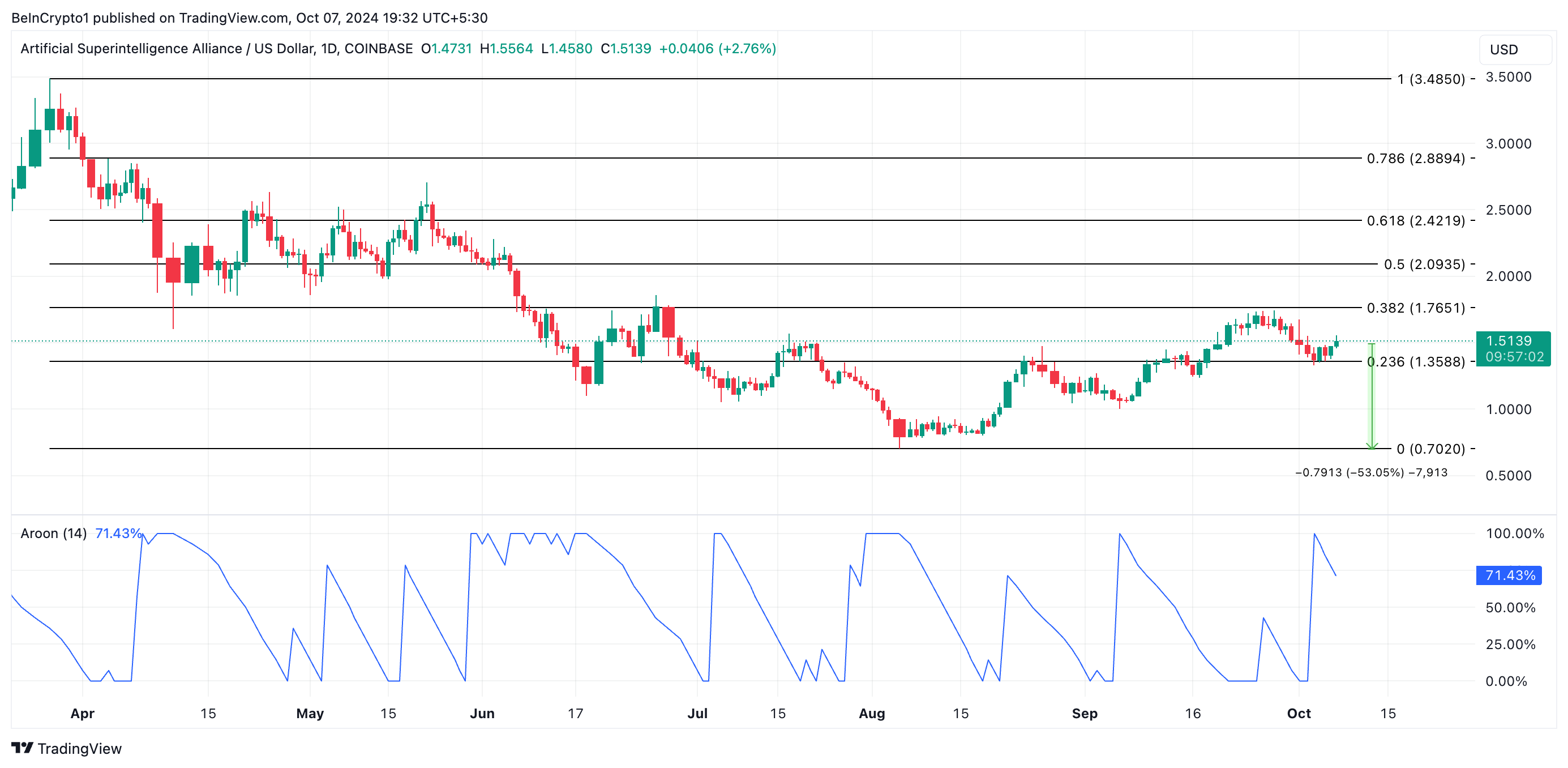The image size is (1568, 768).
Task: Click the TradingView logo icon
Action: (x=22, y=747)
